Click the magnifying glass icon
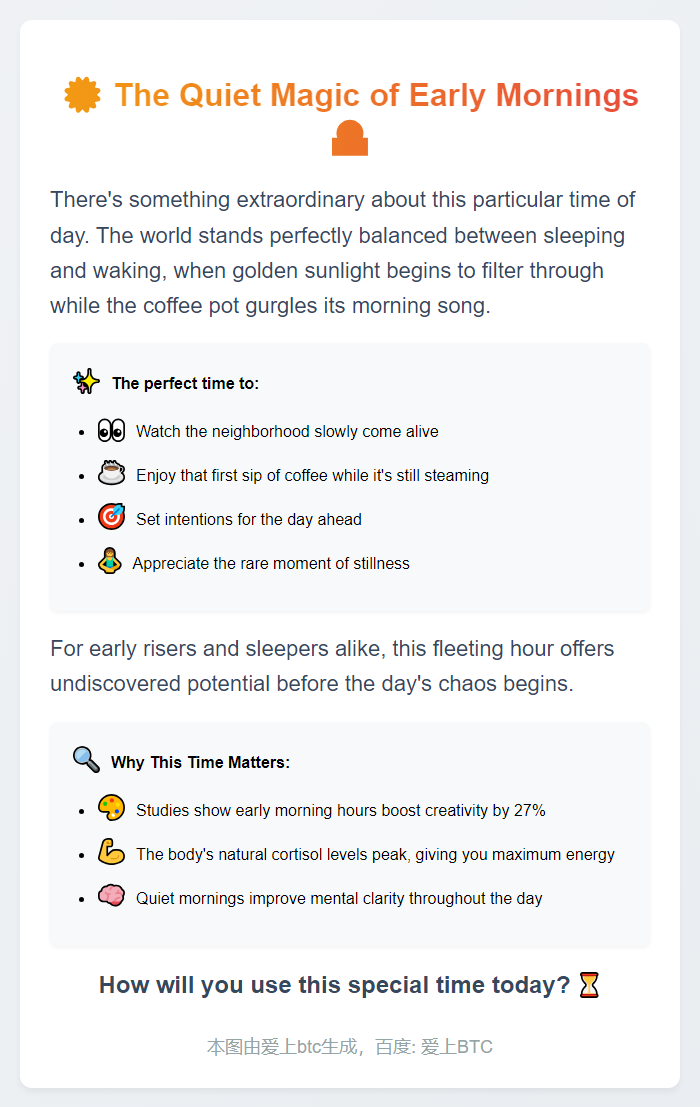Viewport: 700px width, 1107px height. coord(86,760)
